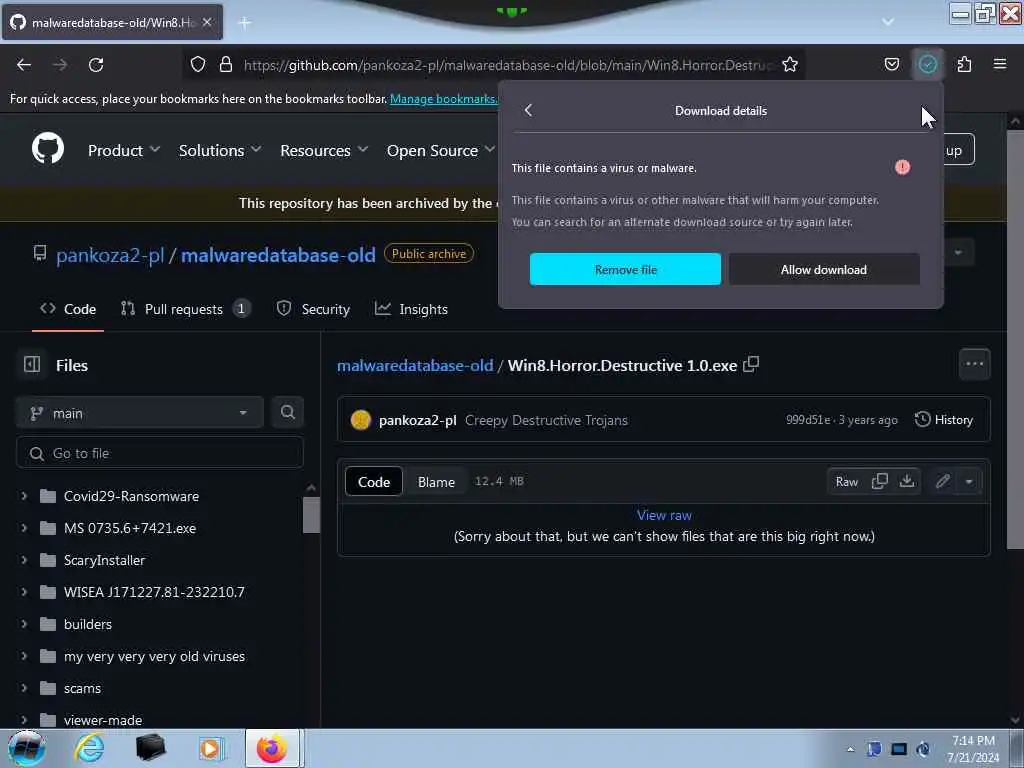Open the more file actions ellipsis button

[974, 364]
